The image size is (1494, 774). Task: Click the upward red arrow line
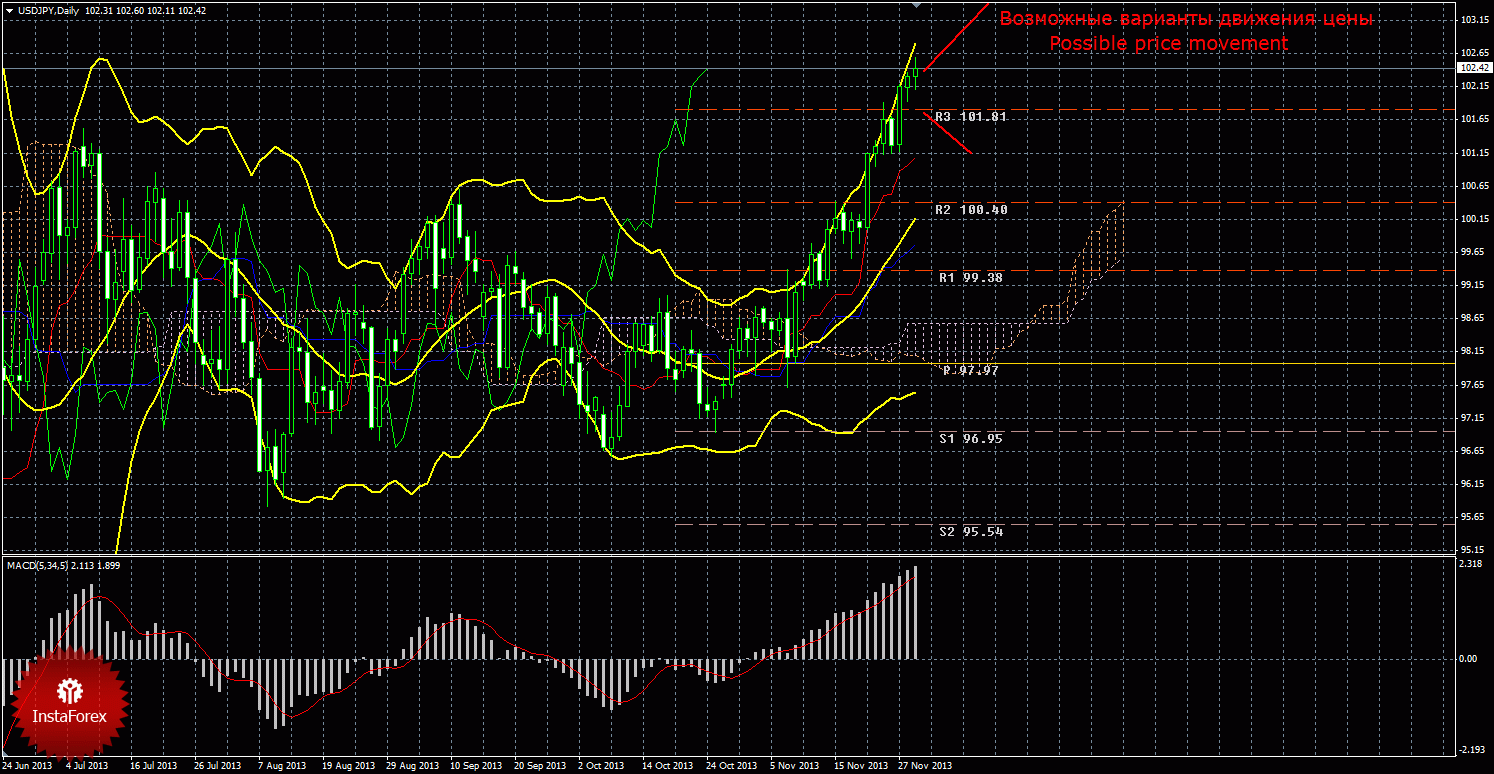click(x=957, y=37)
